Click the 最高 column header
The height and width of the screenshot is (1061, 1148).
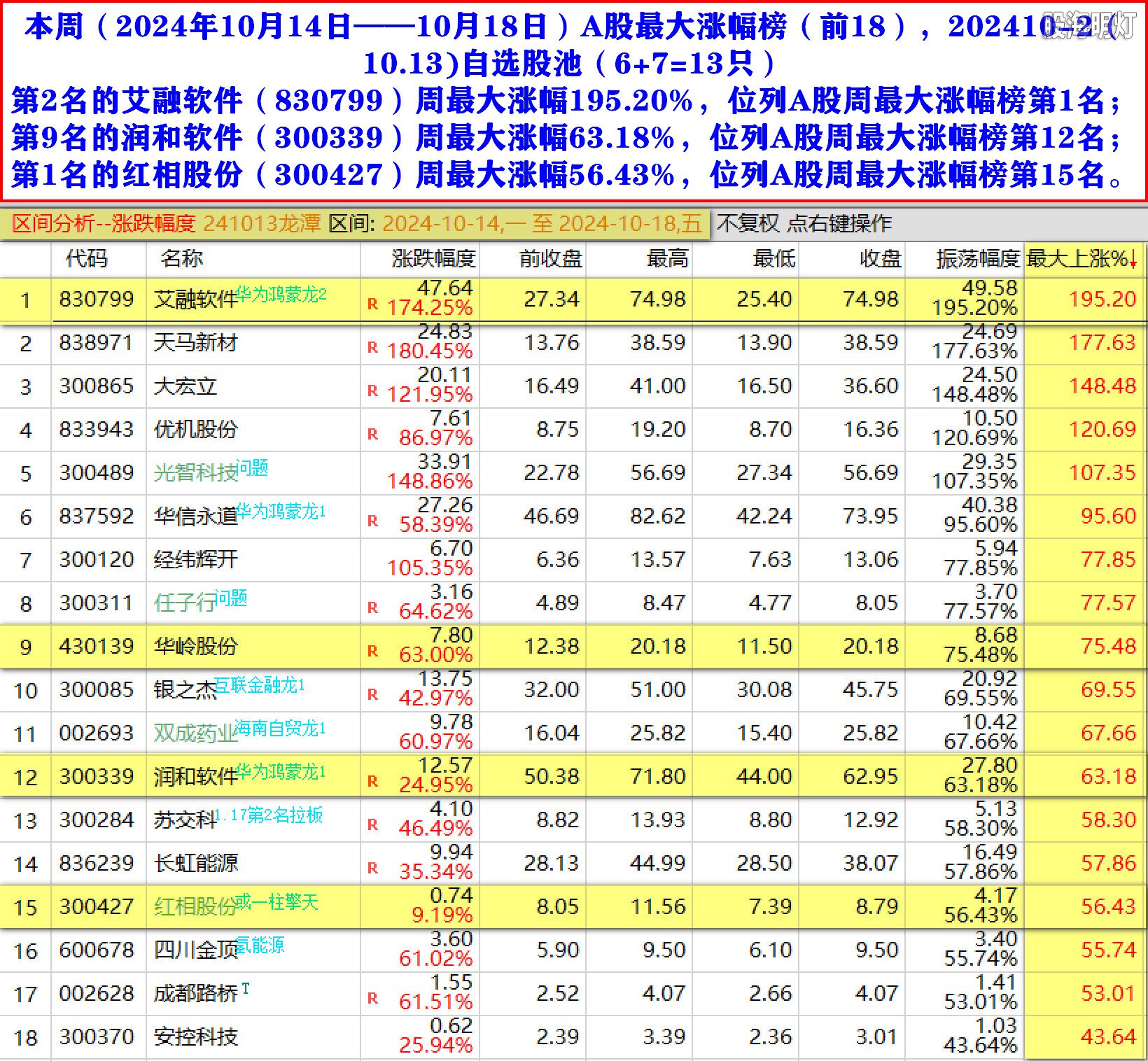(x=667, y=259)
